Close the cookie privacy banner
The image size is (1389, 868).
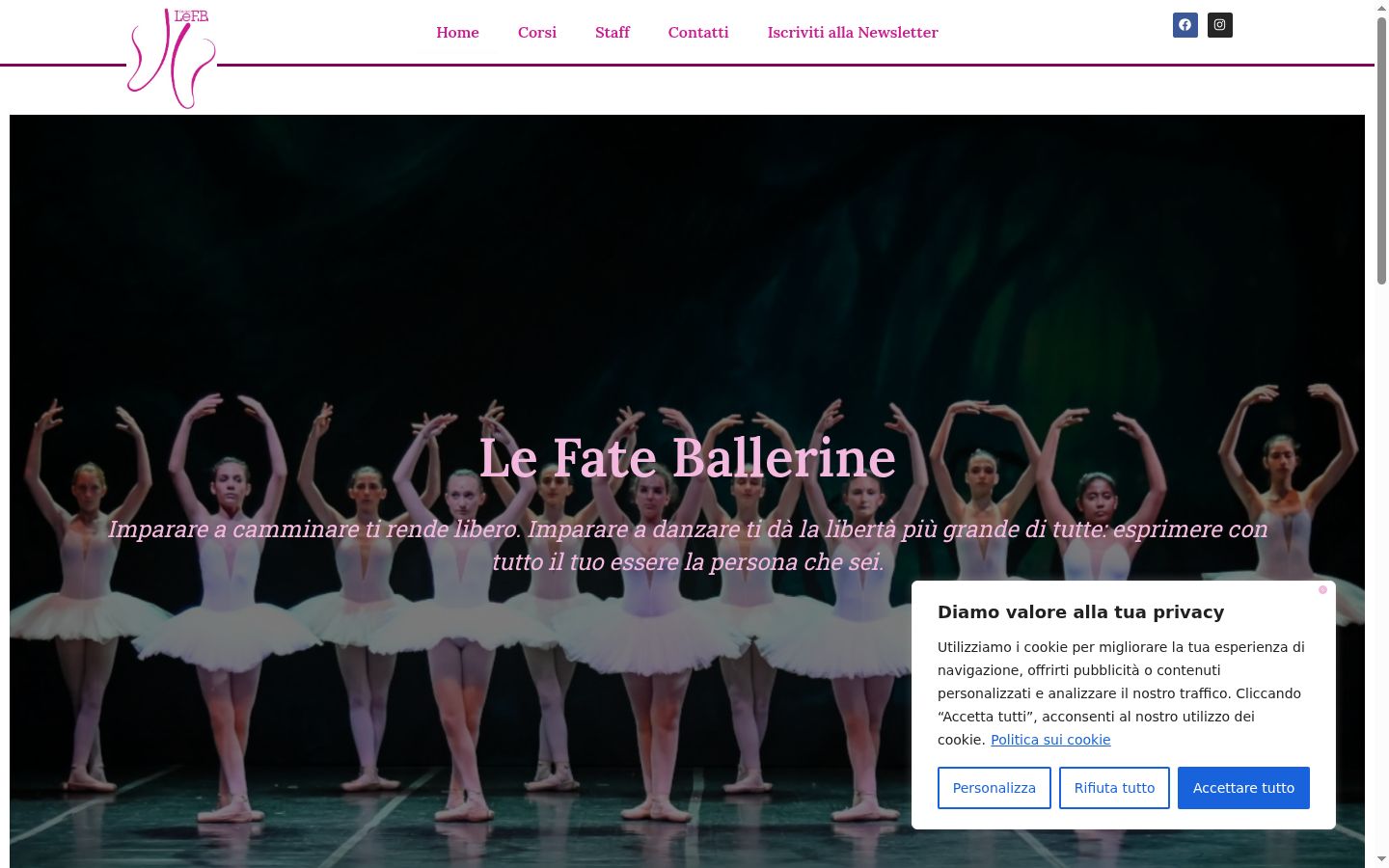pos(1322,589)
